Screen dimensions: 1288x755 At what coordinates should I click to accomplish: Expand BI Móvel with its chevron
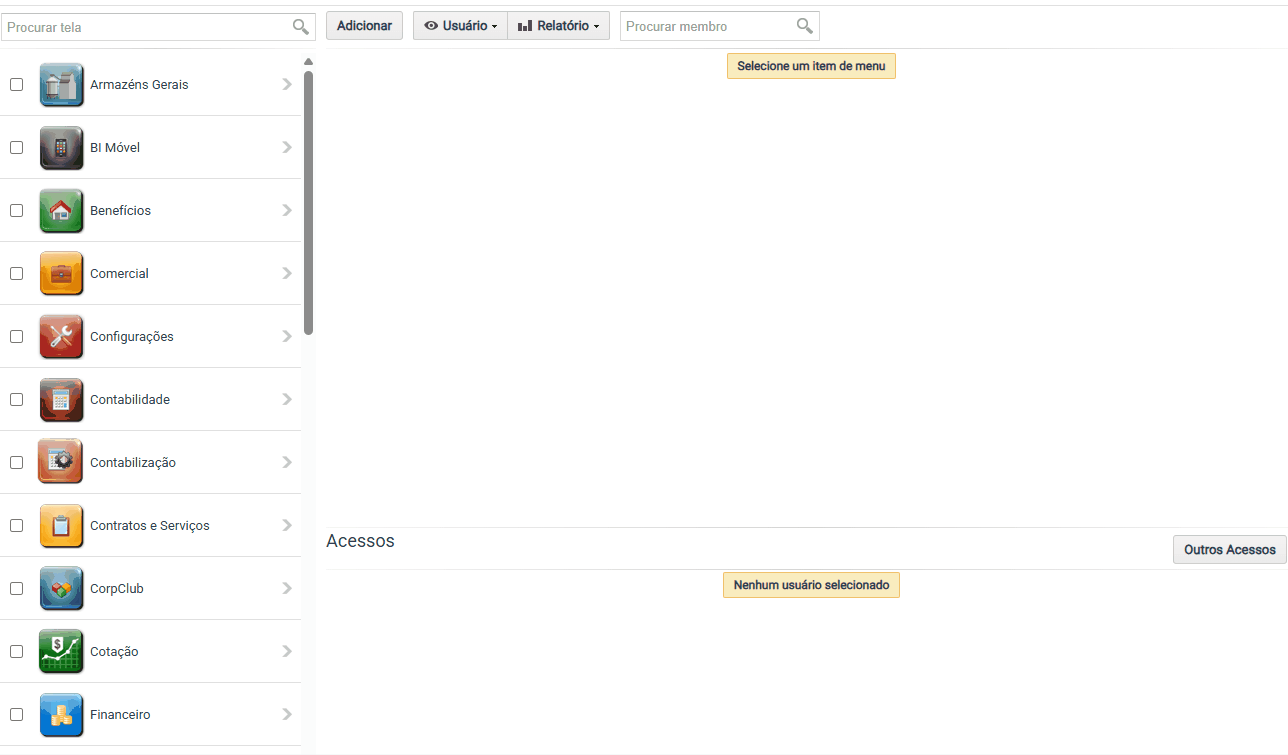[287, 148]
